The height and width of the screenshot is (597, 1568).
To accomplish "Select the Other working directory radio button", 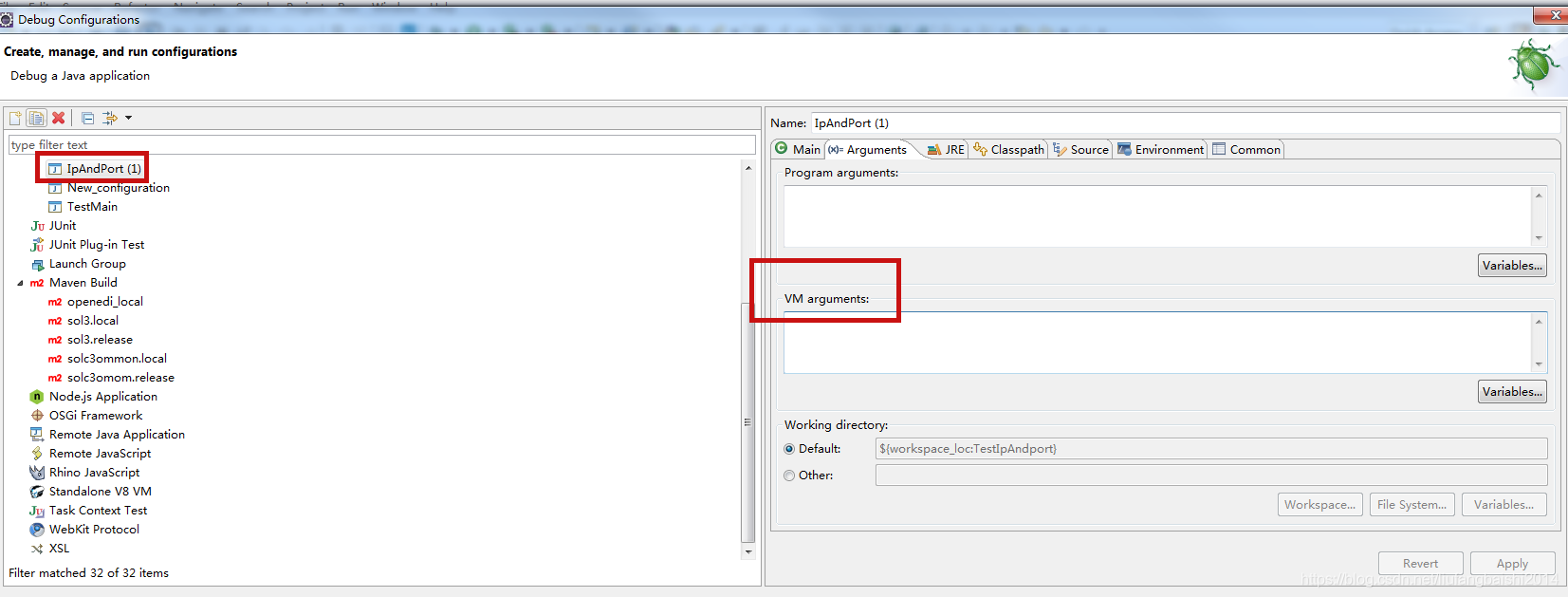I will pos(789,476).
